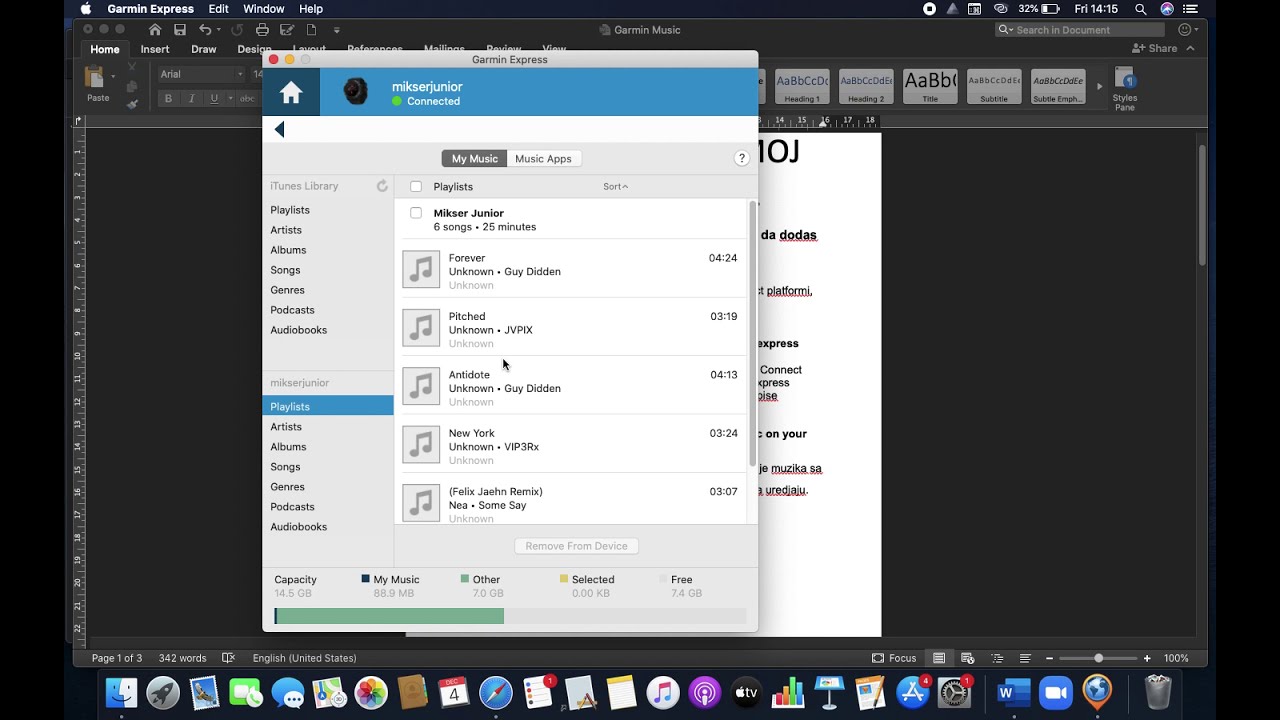Word: apply italic formatting
The height and width of the screenshot is (720, 1280).
click(191, 99)
